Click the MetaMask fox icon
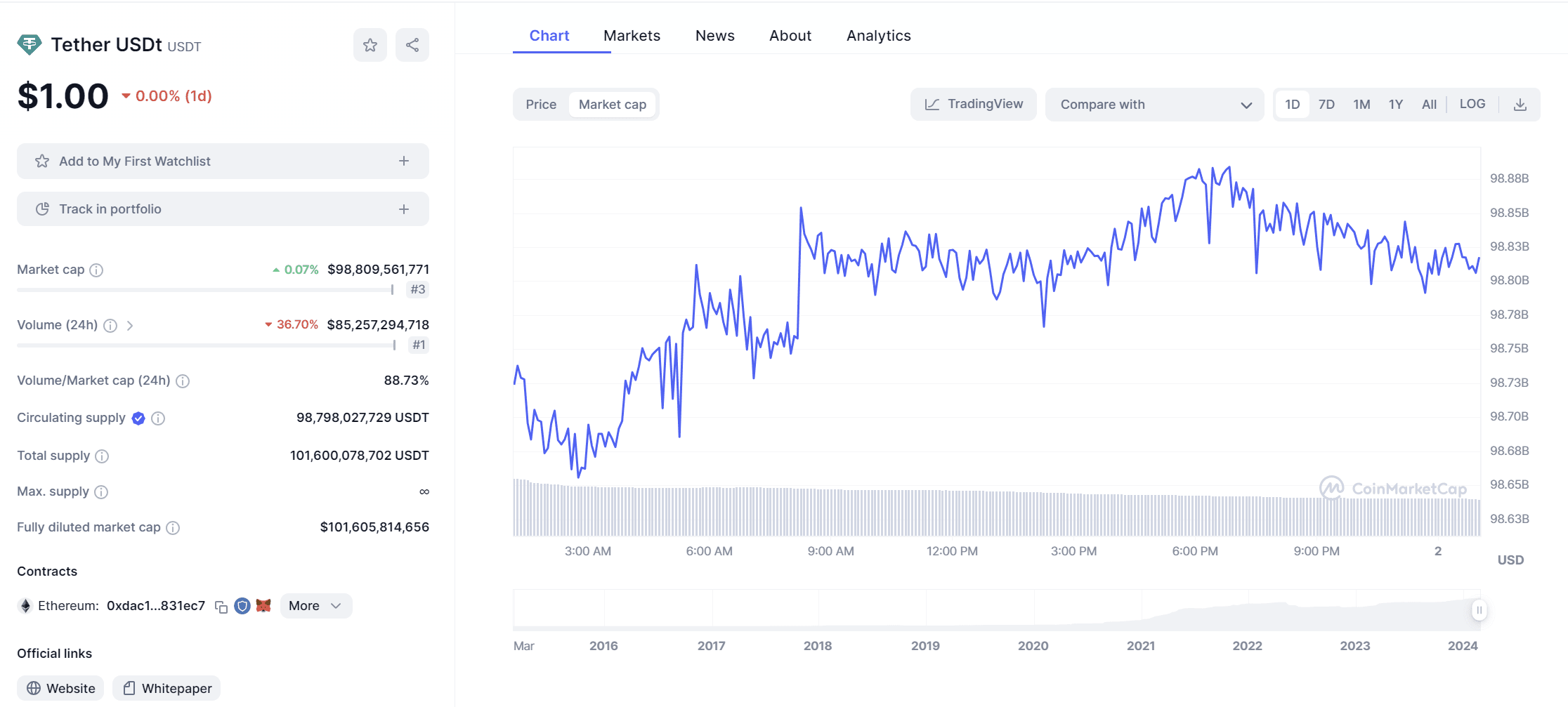The image size is (1568, 707). (263, 606)
